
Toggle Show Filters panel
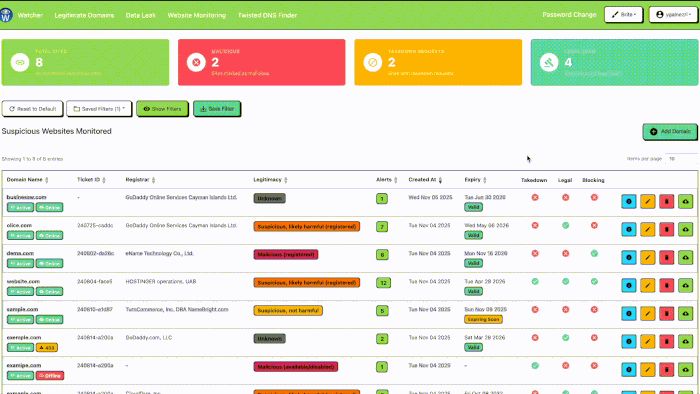tap(162, 109)
